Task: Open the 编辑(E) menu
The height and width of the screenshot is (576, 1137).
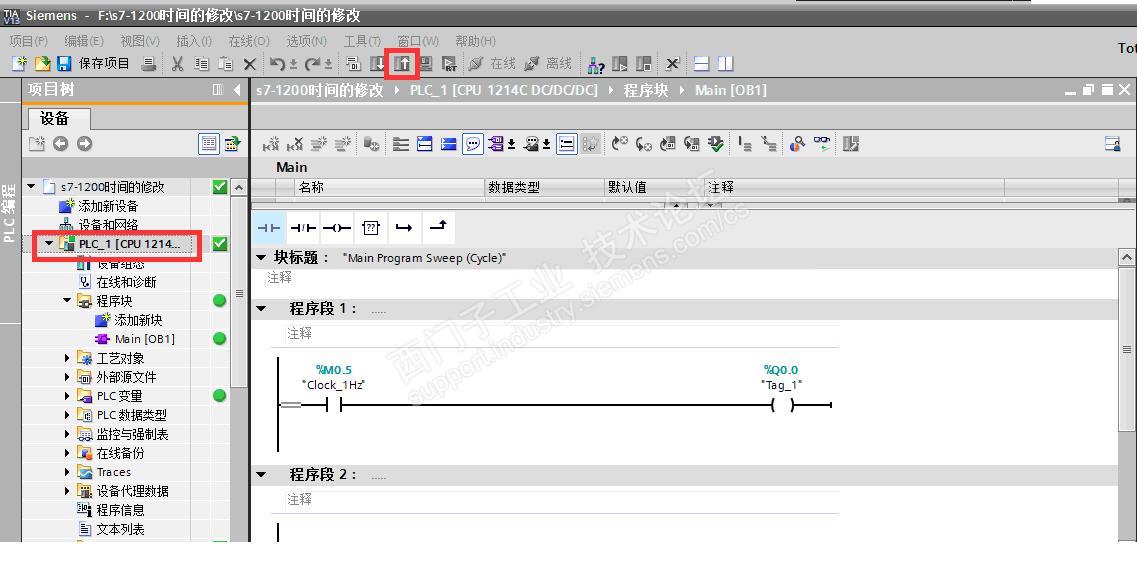Action: pos(83,41)
